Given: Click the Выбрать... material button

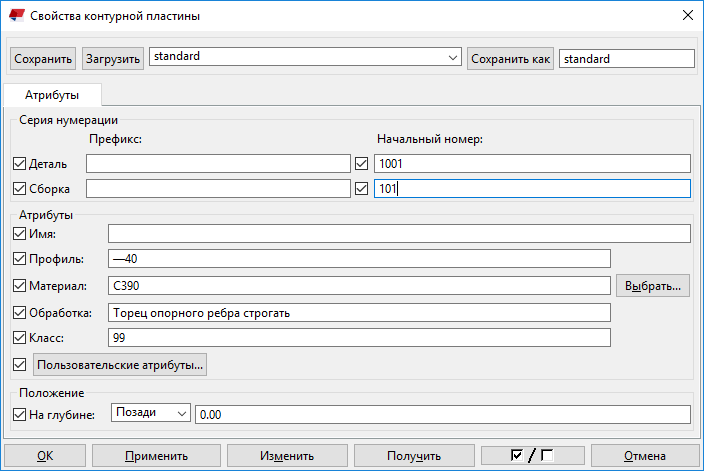Looking at the screenshot, I should point(652,286).
